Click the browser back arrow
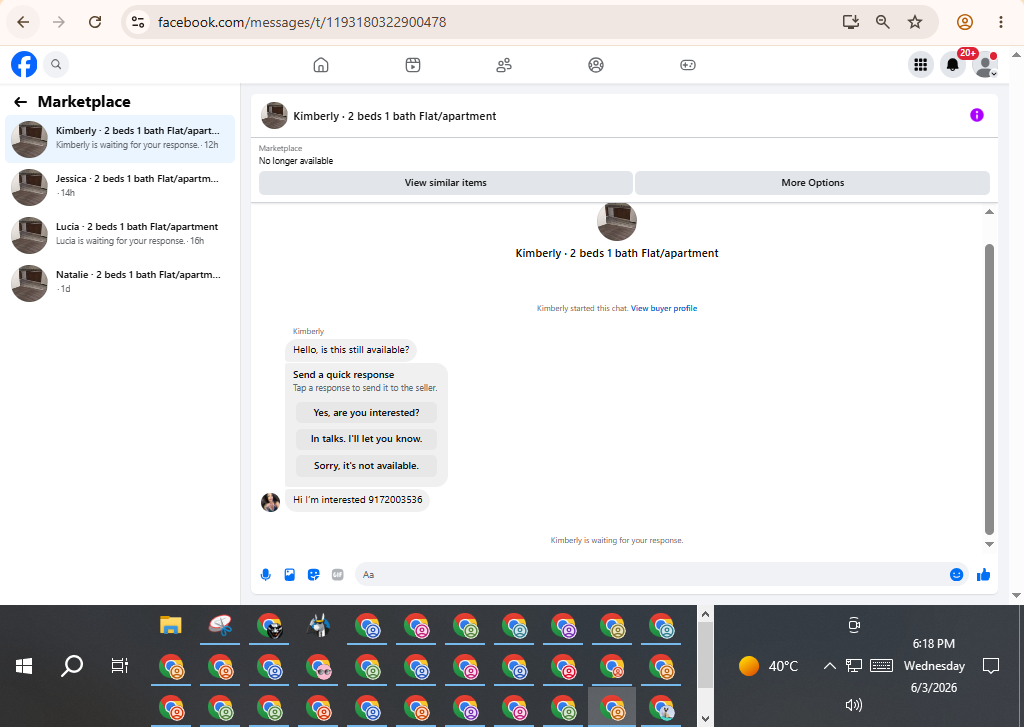Image resolution: width=1024 pixels, height=727 pixels. 23,22
